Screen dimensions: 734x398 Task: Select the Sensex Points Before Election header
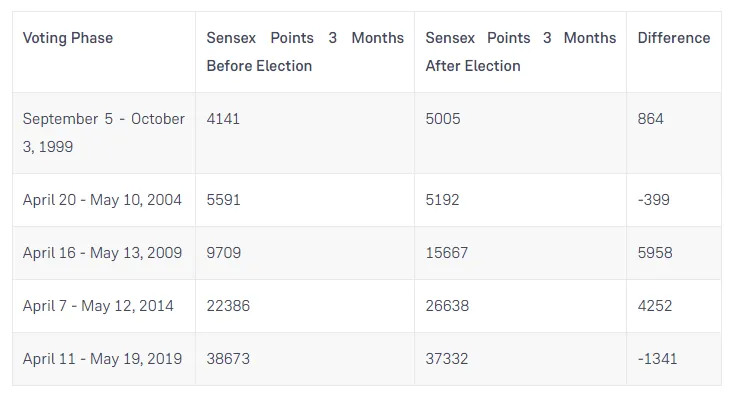click(305, 52)
